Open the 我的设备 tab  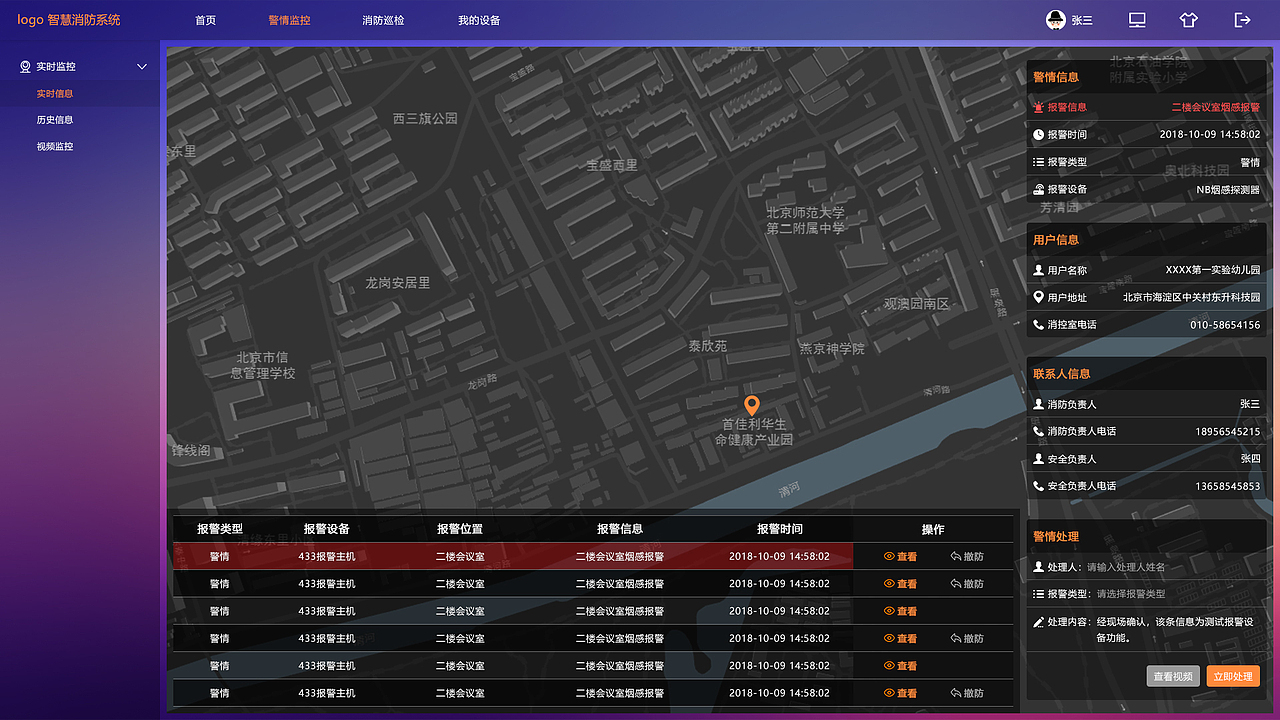point(479,20)
